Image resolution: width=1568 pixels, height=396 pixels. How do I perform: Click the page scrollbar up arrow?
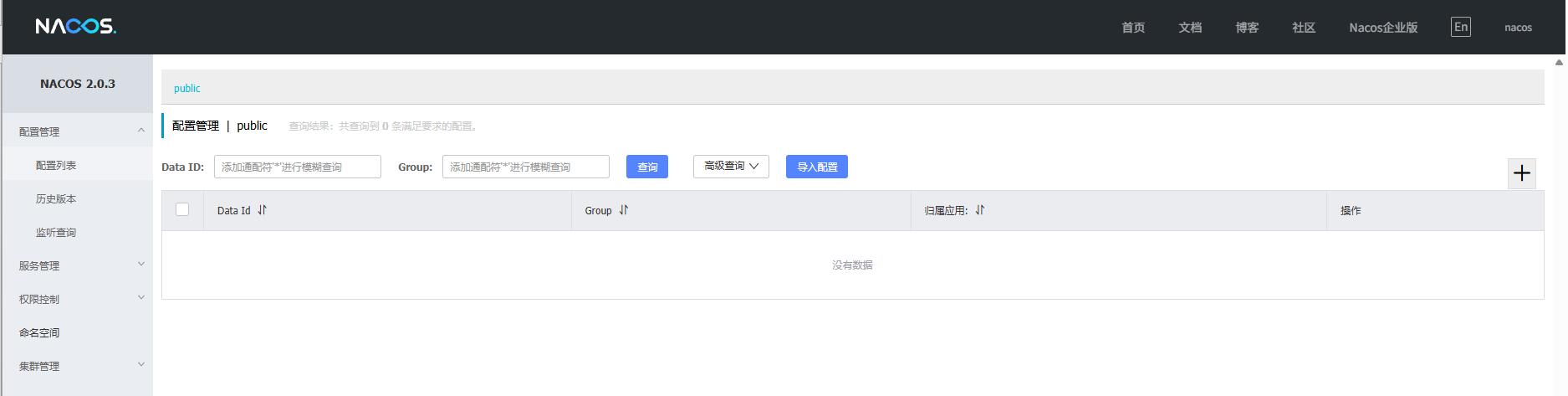click(1560, 62)
